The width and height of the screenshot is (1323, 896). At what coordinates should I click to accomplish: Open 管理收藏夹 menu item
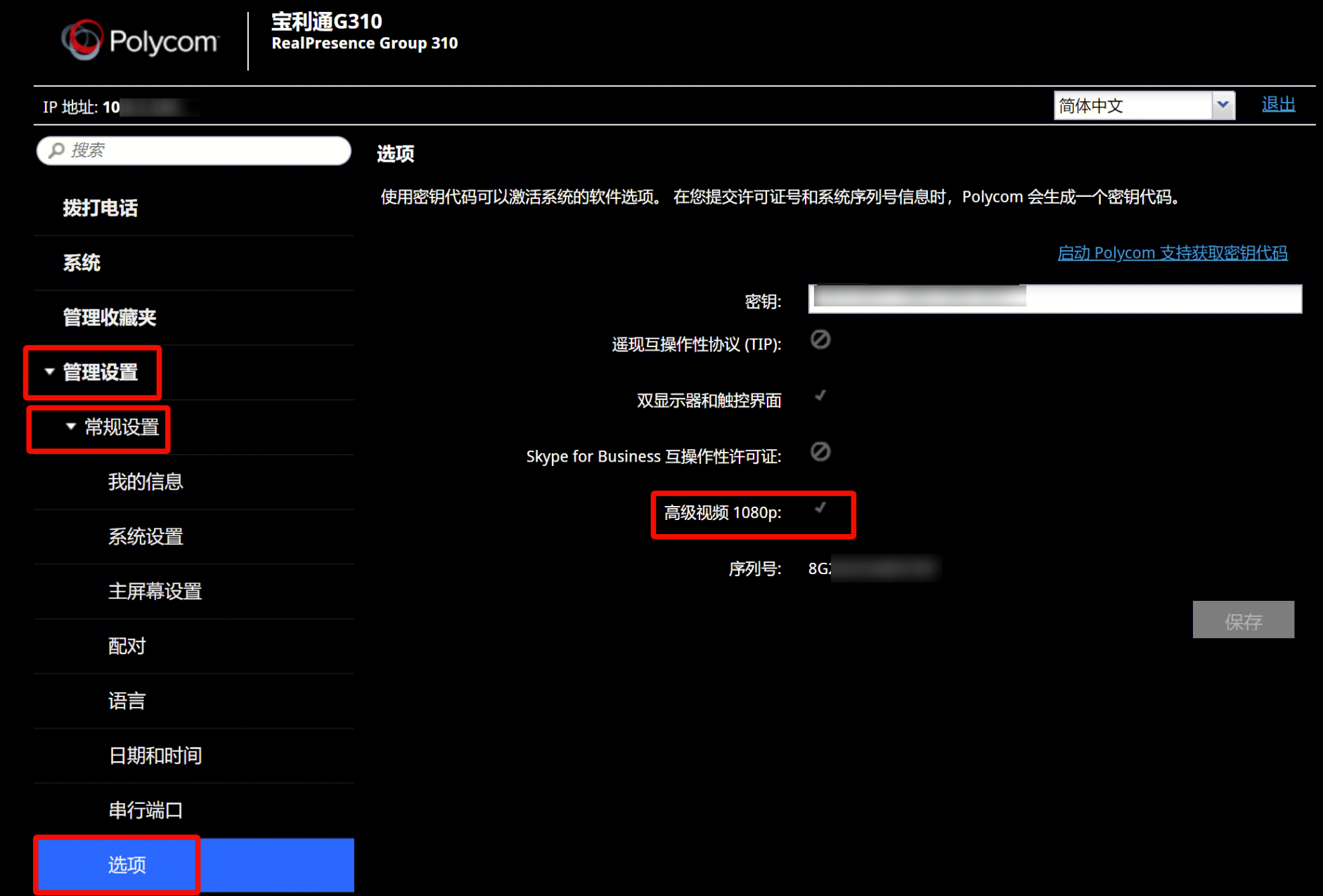[110, 318]
